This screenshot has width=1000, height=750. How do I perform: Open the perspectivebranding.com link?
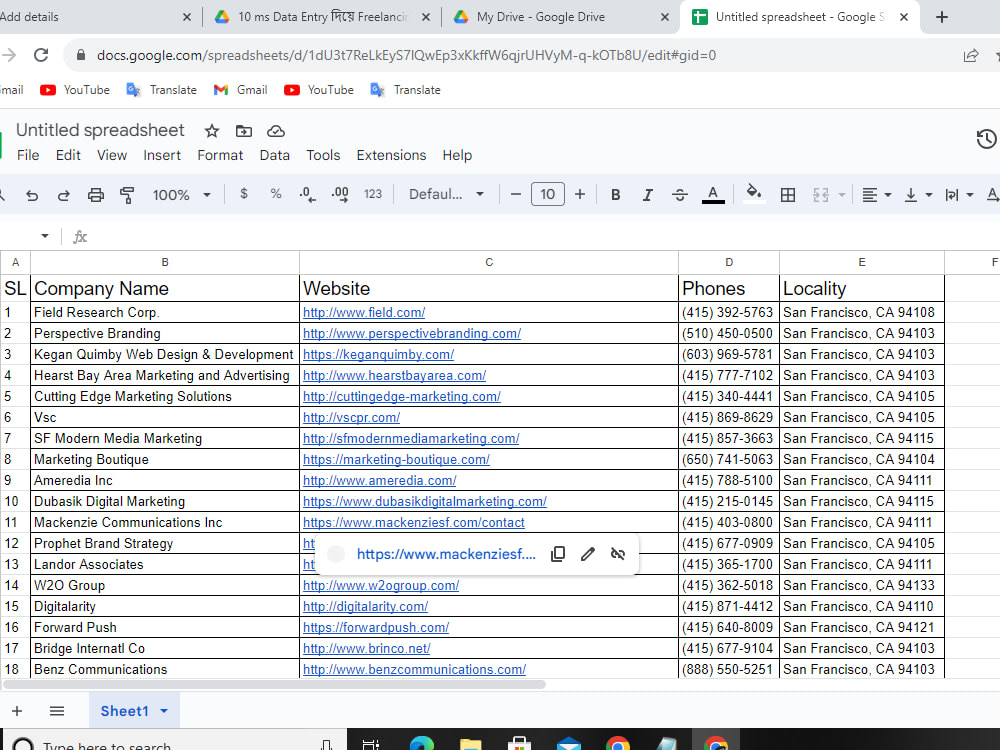click(412, 334)
